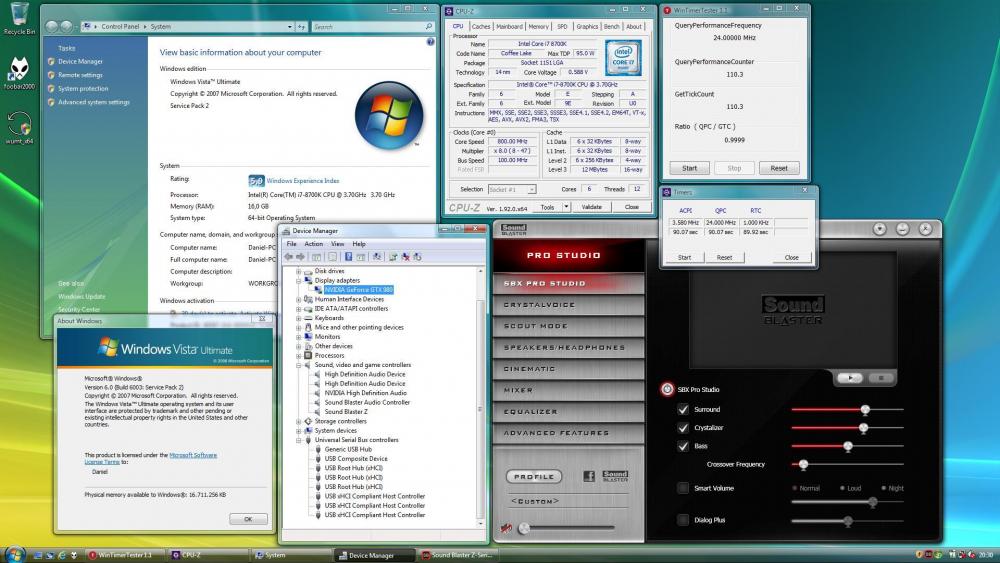Click the shield icon next to Device Manager link
The width and height of the screenshot is (1000, 563).
tap(51, 62)
